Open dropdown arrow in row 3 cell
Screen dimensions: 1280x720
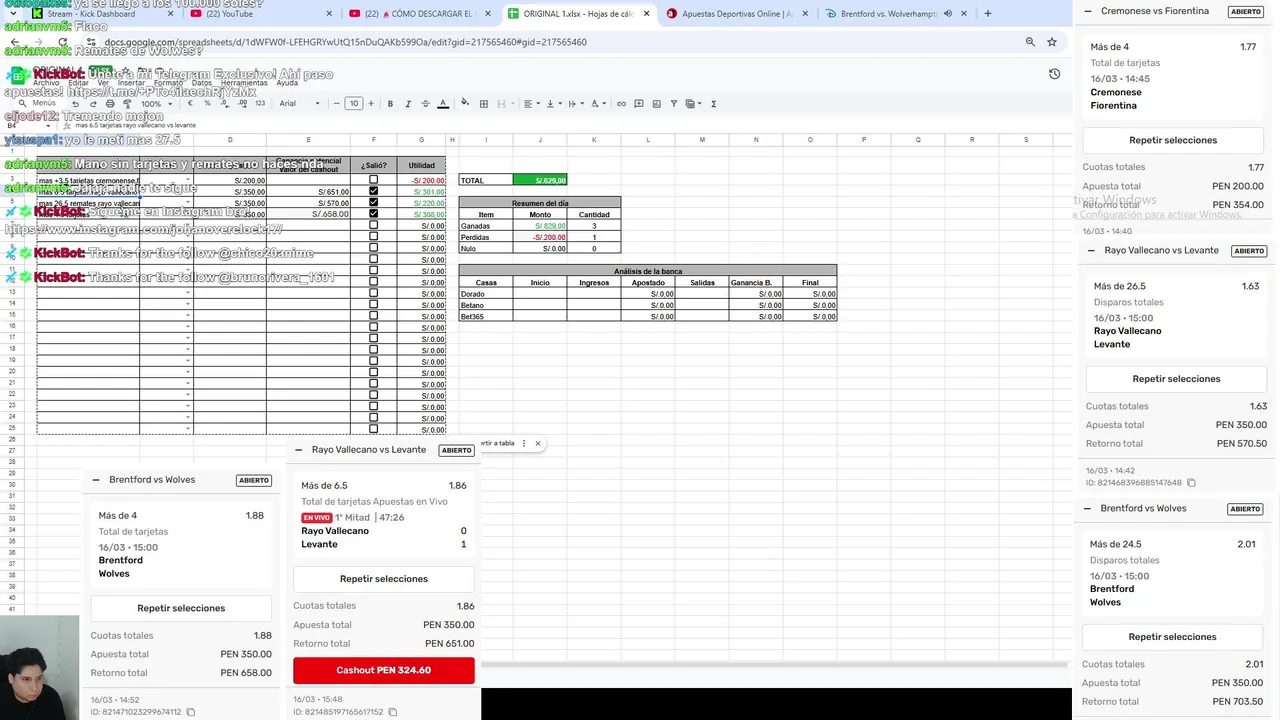[x=187, y=180]
